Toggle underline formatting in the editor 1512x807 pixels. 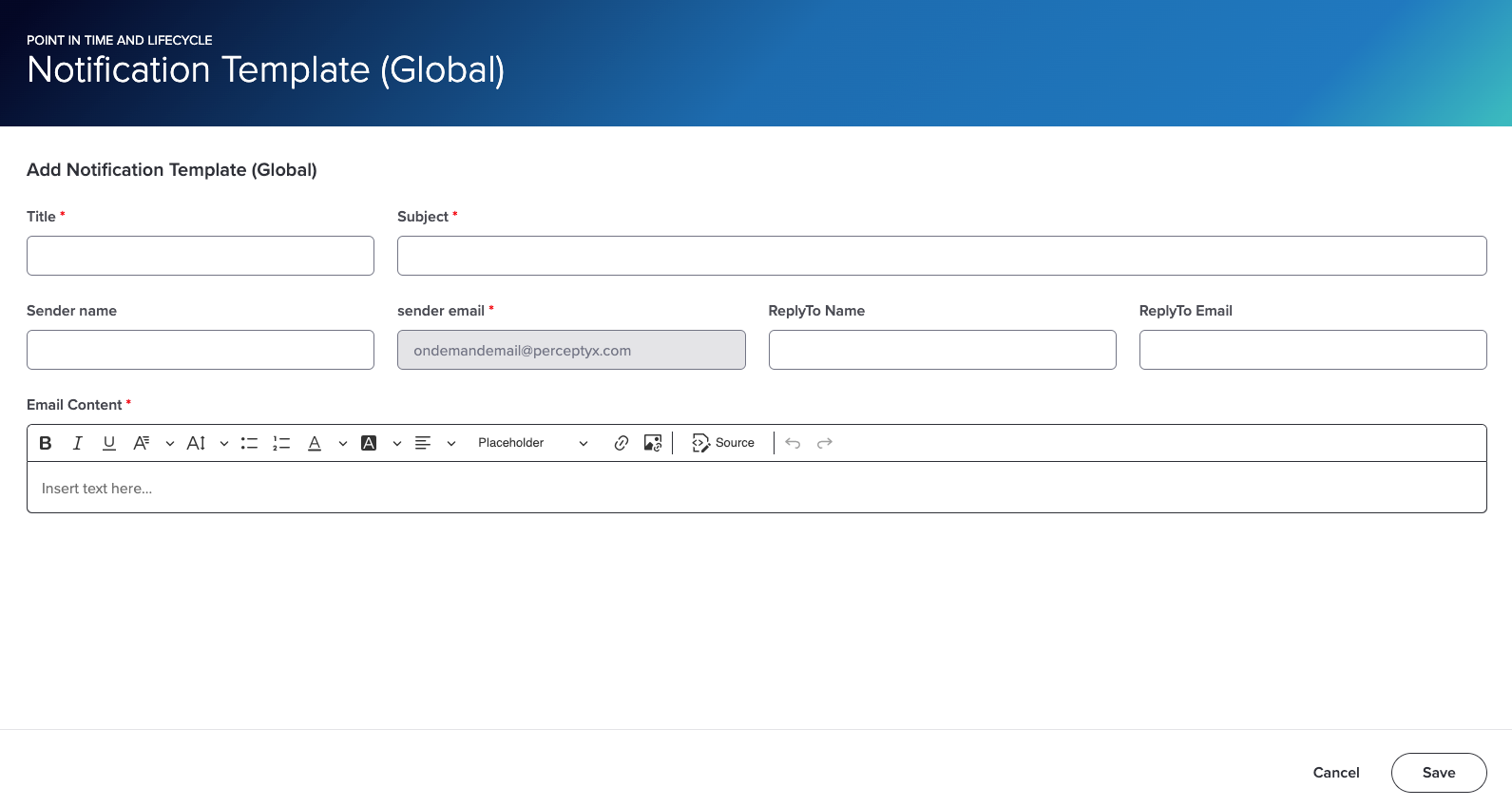(109, 443)
